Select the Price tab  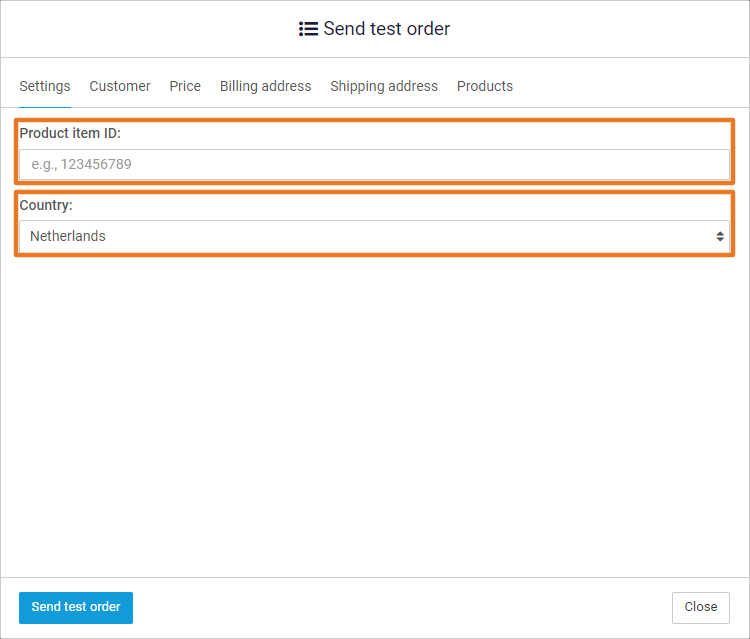click(185, 86)
